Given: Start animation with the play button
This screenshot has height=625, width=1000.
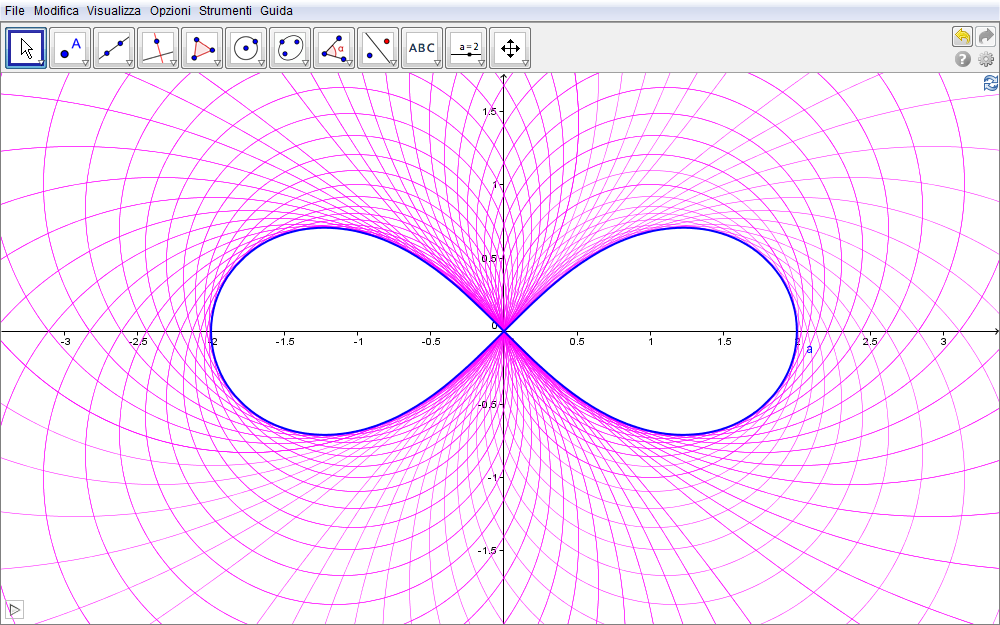Looking at the screenshot, I should pyautogui.click(x=14, y=609).
